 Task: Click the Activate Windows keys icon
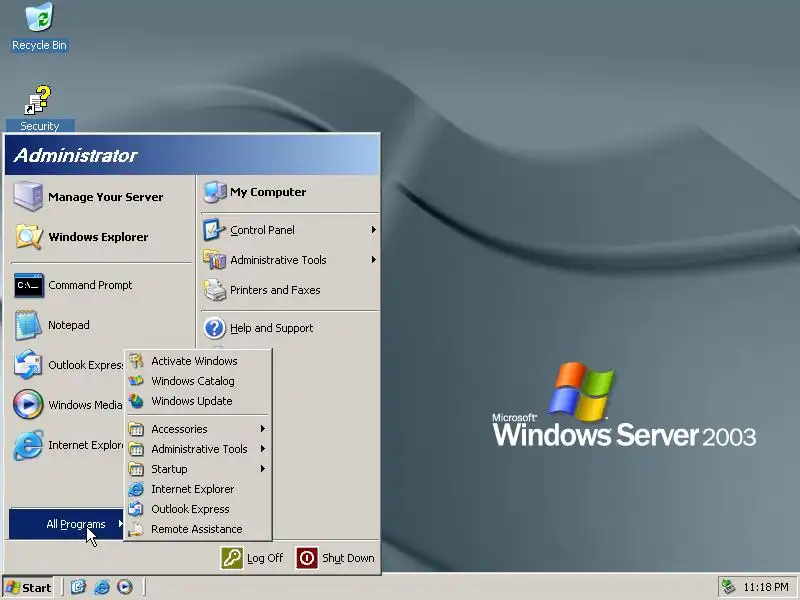[x=136, y=361]
